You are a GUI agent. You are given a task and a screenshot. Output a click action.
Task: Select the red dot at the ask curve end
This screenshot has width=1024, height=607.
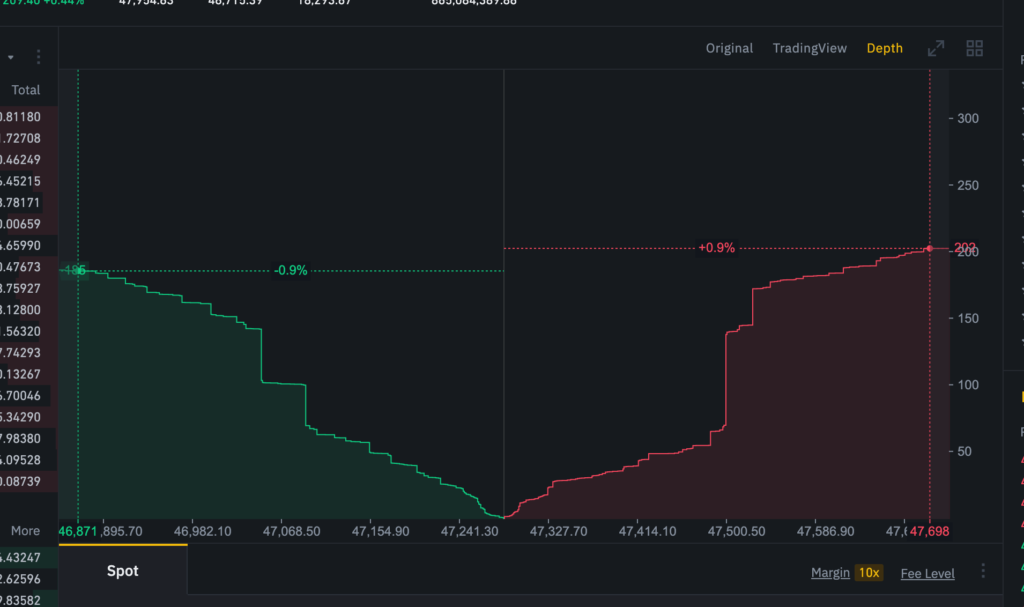[928, 247]
